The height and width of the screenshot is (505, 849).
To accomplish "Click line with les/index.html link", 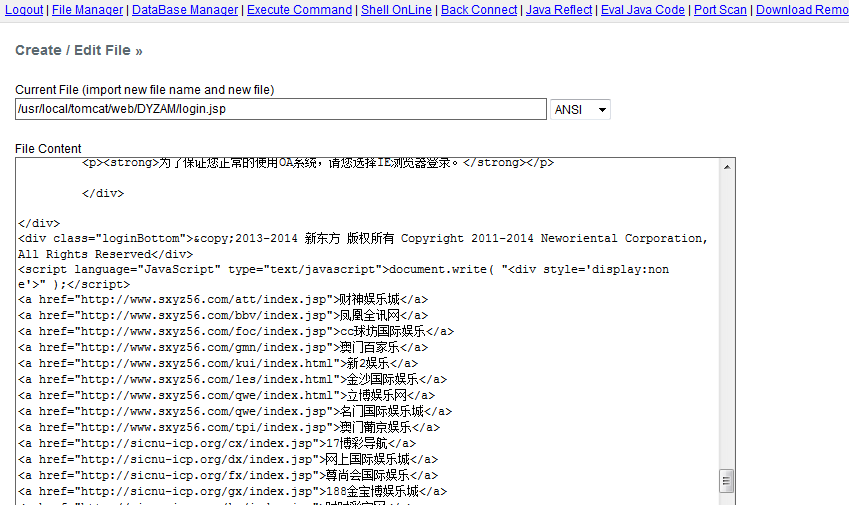I will click(232, 379).
